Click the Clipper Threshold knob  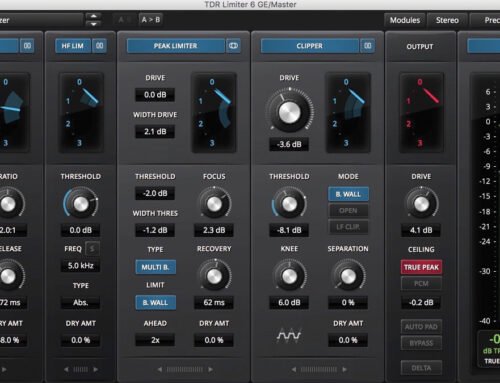(289, 204)
